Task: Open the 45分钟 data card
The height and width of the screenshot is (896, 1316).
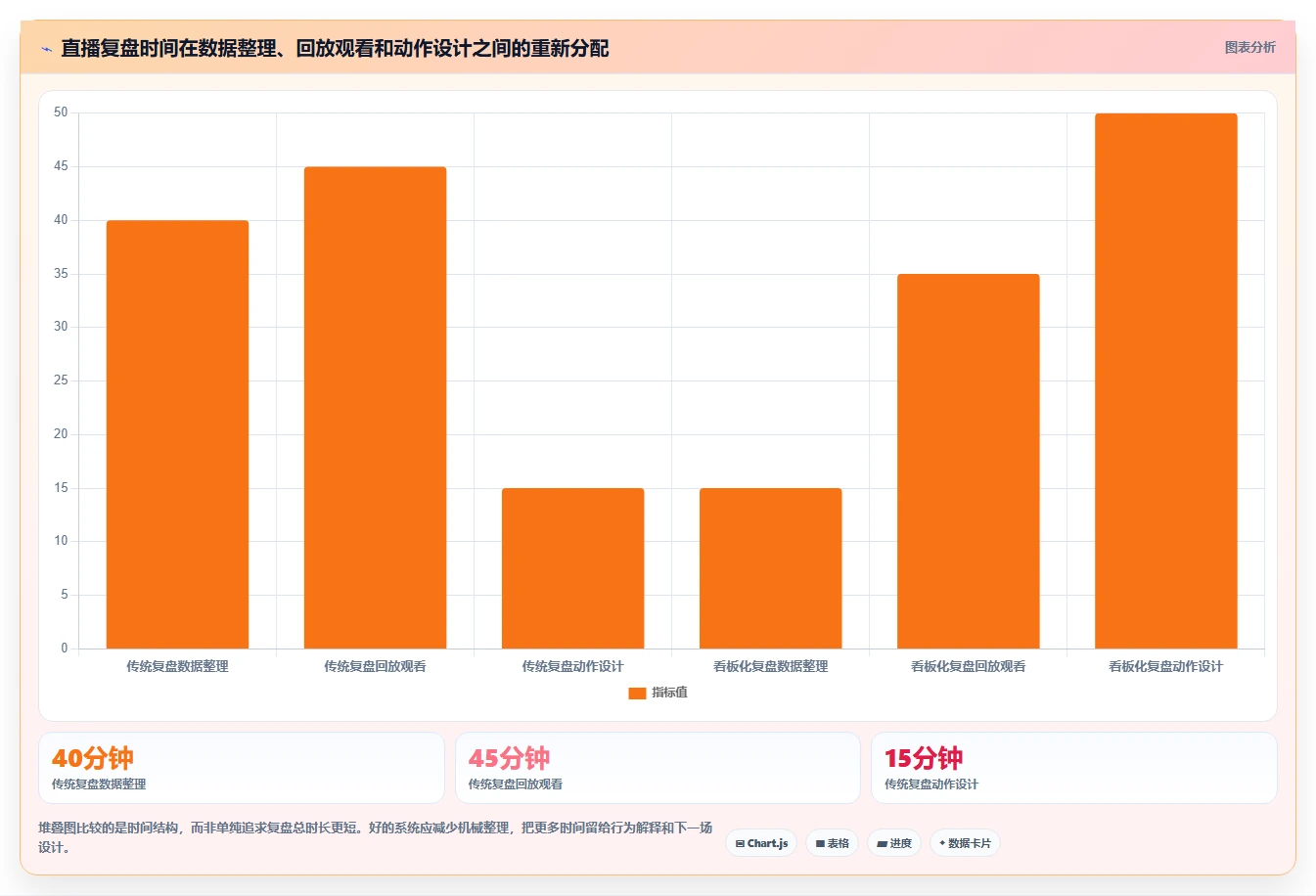Action: [x=658, y=768]
